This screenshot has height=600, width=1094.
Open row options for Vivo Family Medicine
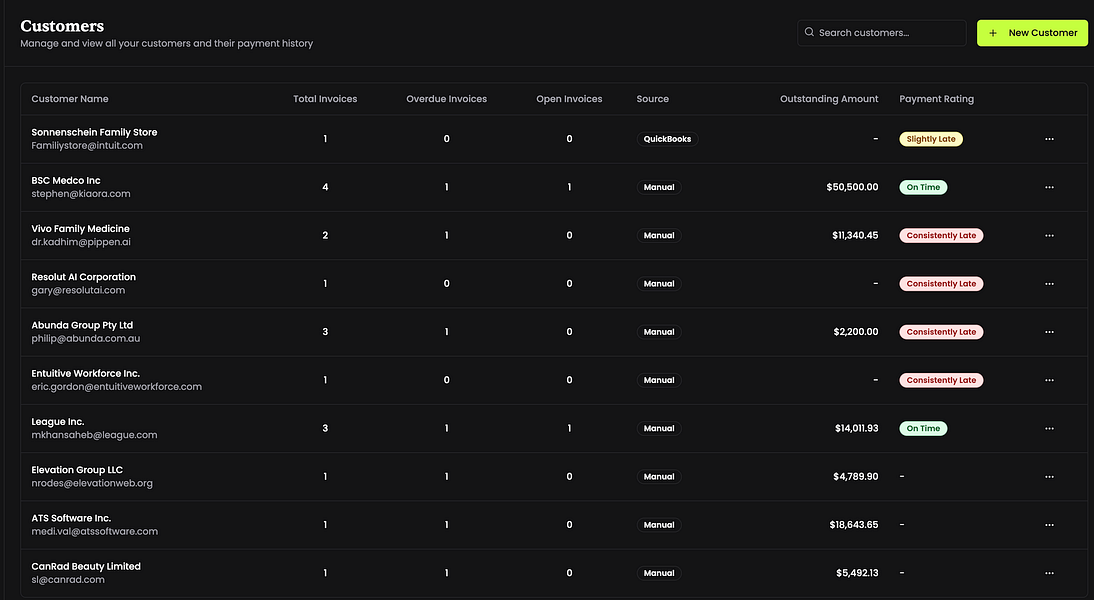pyautogui.click(x=1049, y=236)
